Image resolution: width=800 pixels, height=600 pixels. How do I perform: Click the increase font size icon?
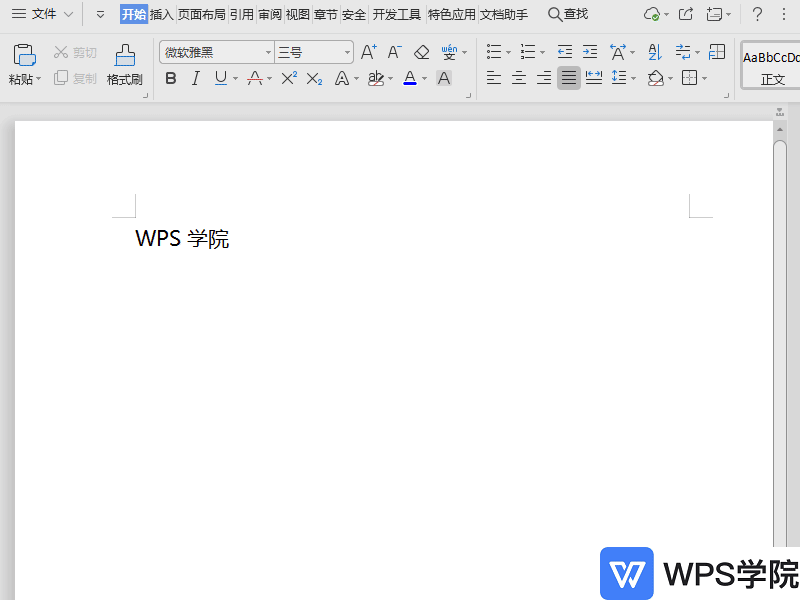pyautogui.click(x=368, y=52)
